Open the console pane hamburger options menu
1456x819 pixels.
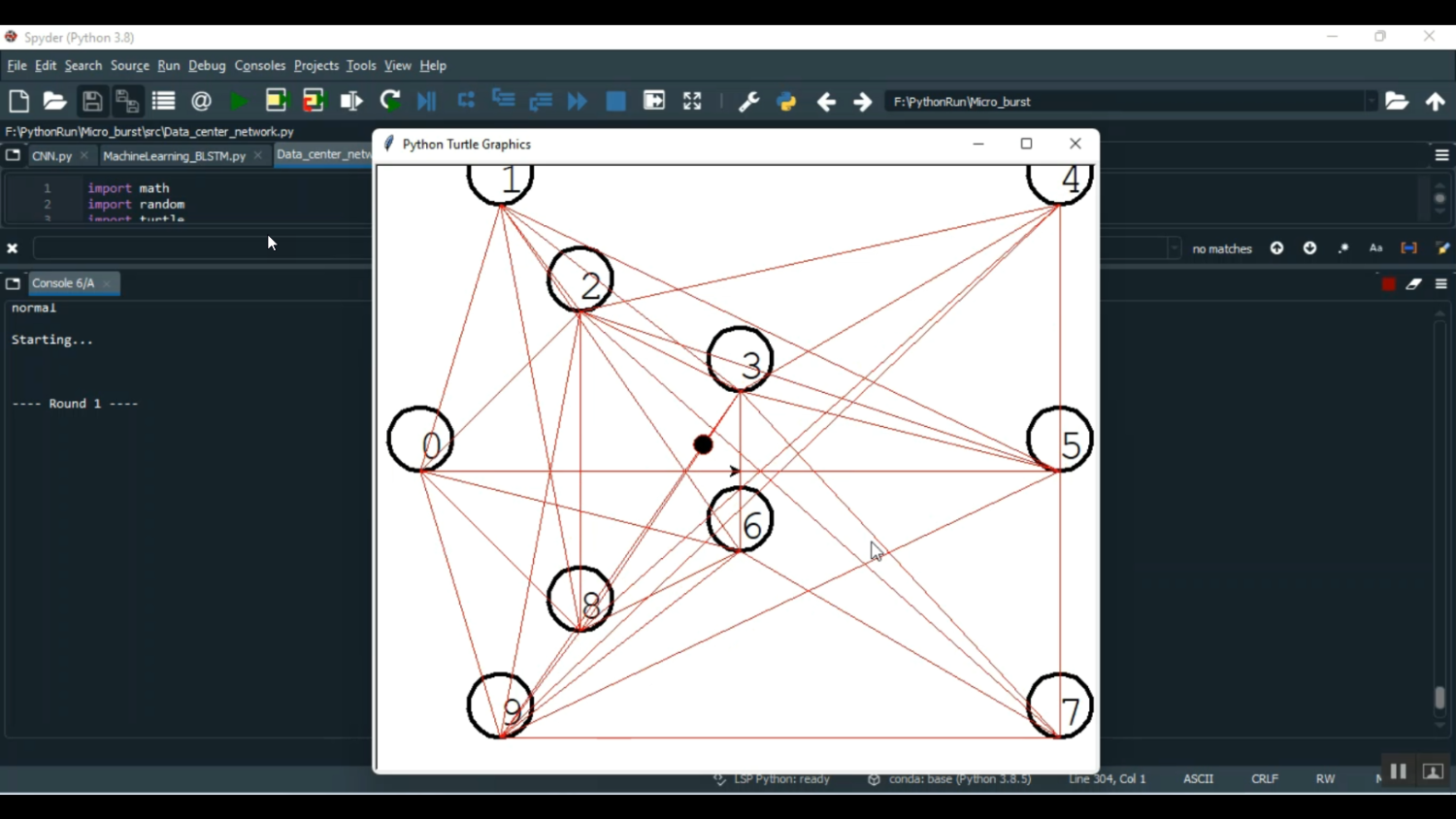[1441, 284]
